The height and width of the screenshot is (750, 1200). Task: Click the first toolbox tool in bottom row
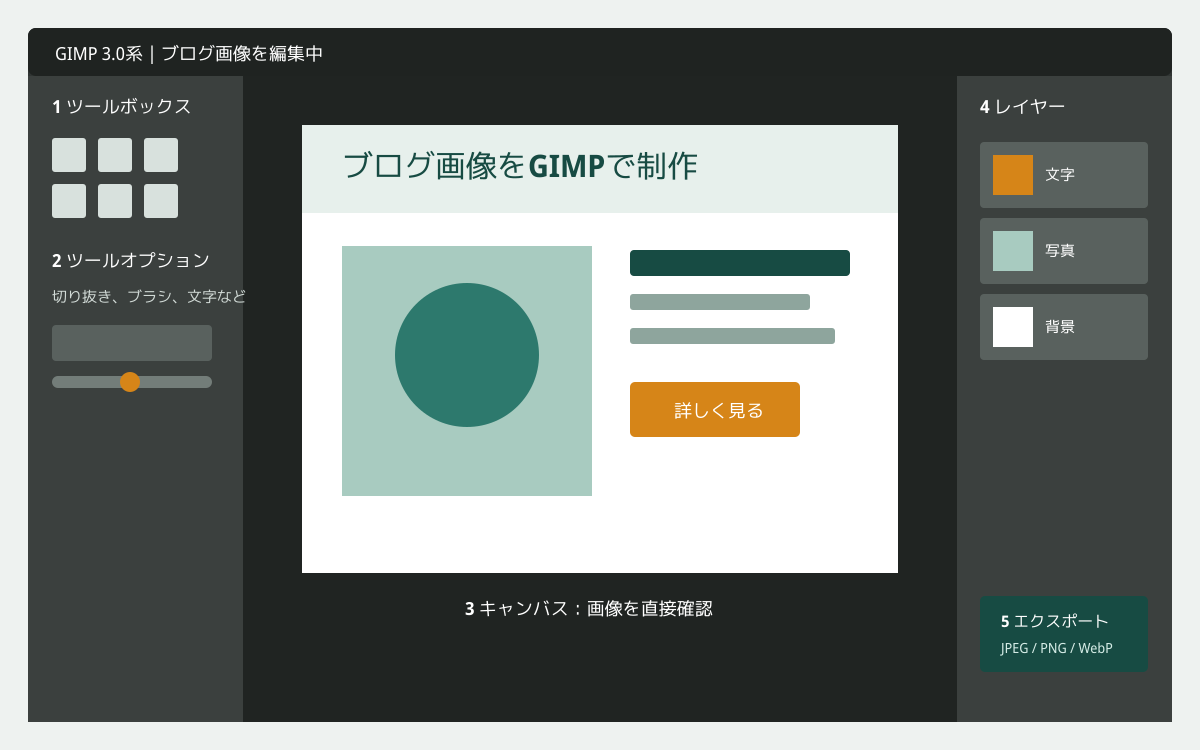pos(69,201)
